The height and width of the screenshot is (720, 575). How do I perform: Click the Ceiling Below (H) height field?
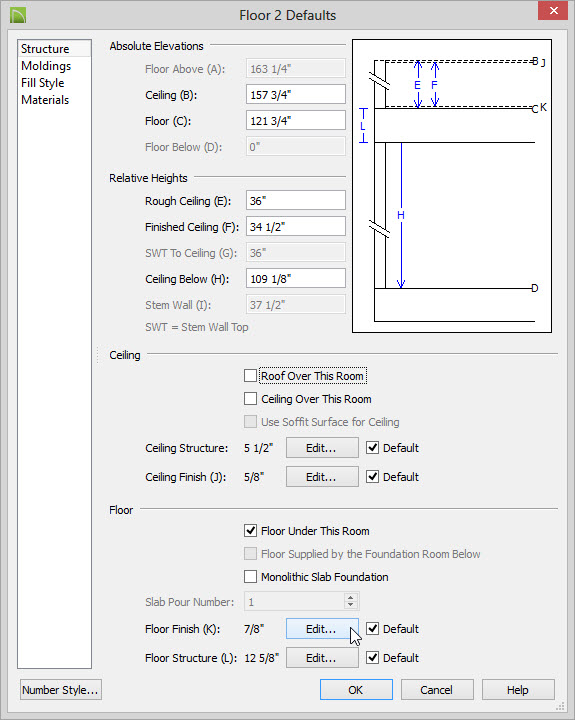[296, 279]
